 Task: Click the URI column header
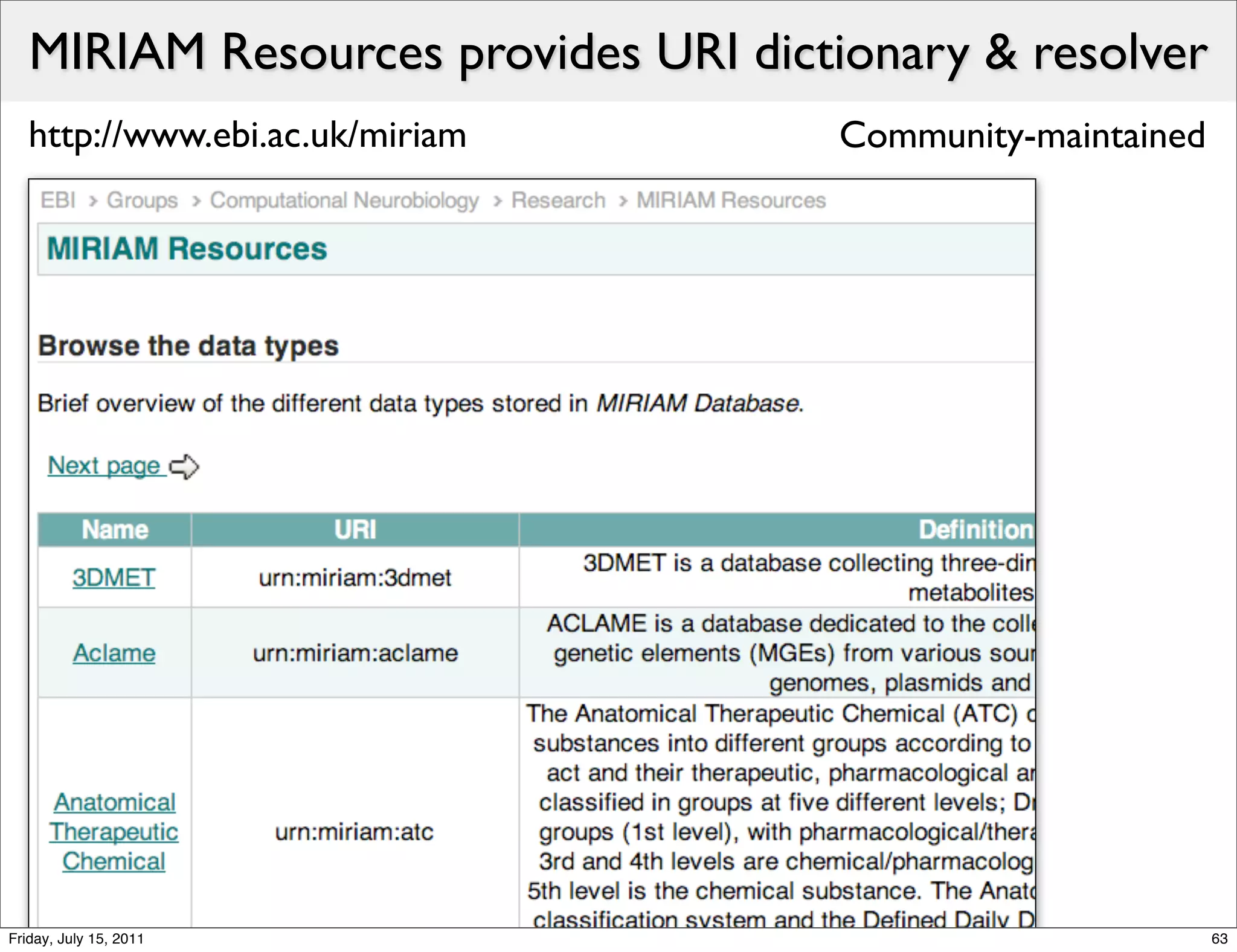click(x=355, y=530)
